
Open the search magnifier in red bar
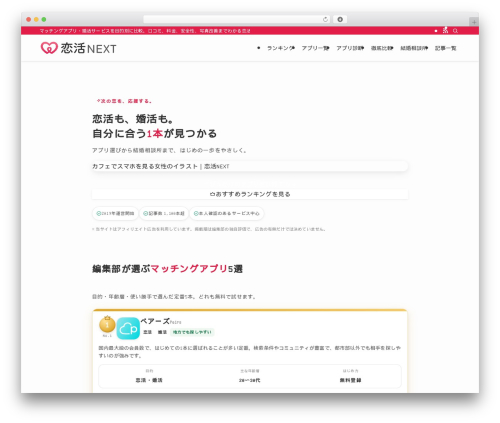point(455,31)
